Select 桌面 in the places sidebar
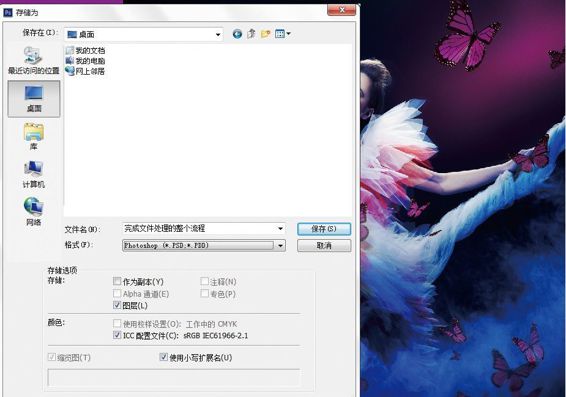566x397 pixels. pyautogui.click(x=34, y=99)
